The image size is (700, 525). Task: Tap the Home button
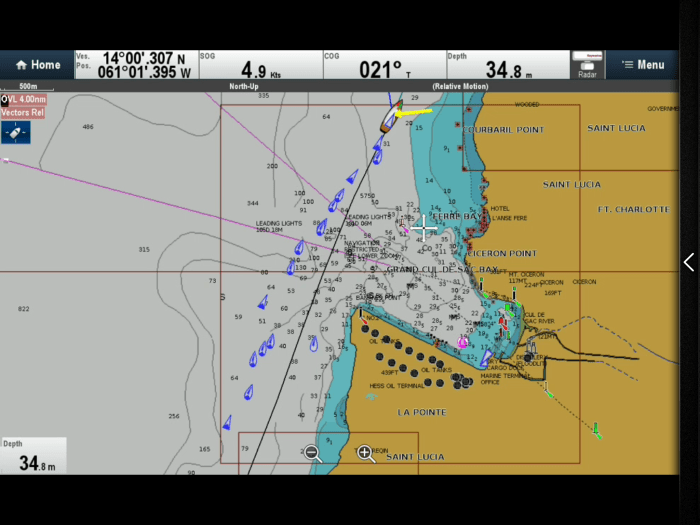(x=36, y=65)
